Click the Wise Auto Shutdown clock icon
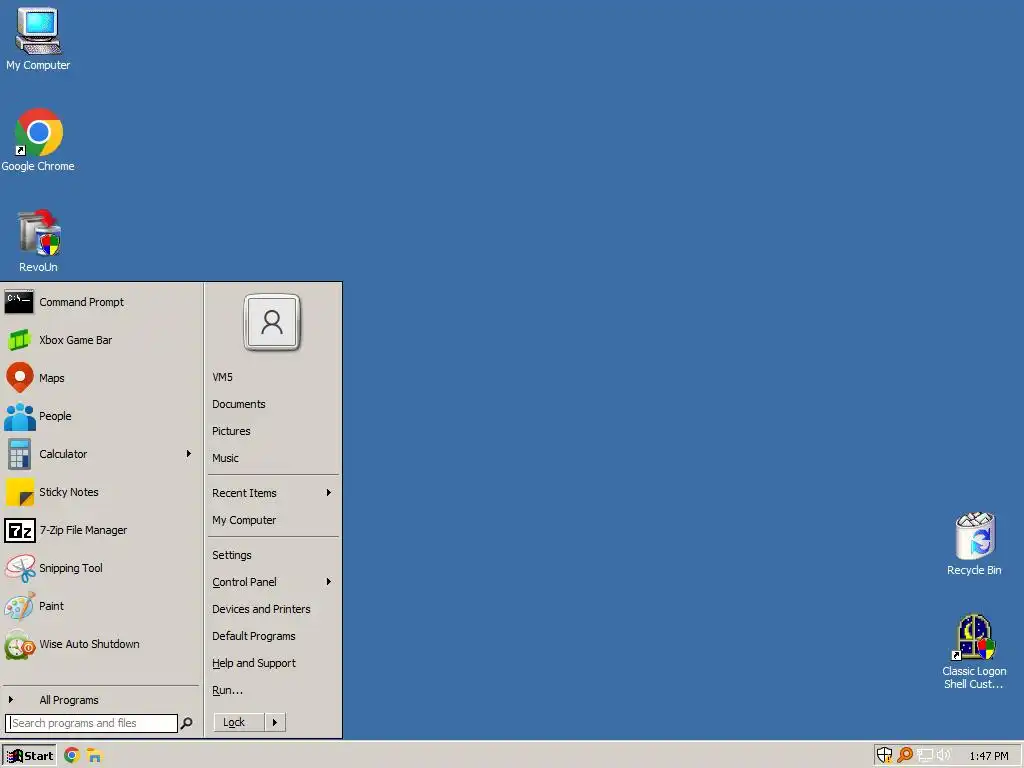The image size is (1024, 768). point(20,644)
